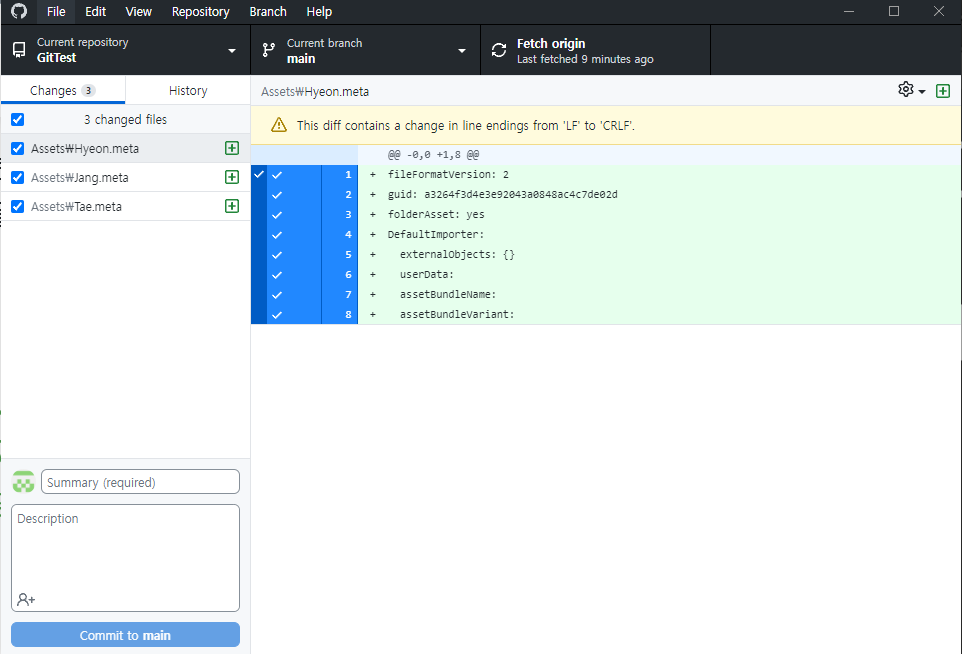Screen dimensions: 962x654
Task: Open the Repository menu
Action: point(201,12)
